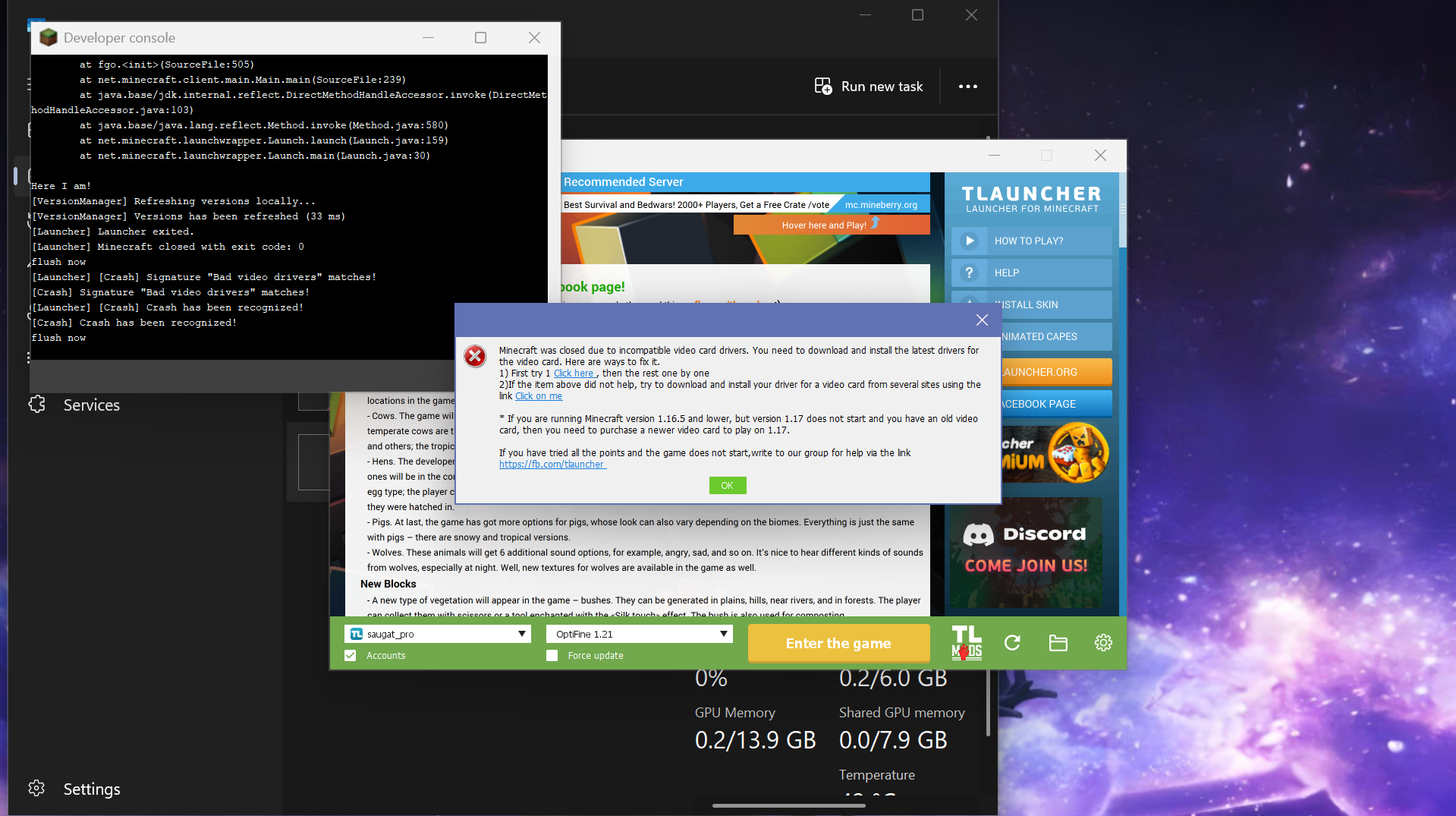Open the OptiFine 1.21 version dropdown
Viewport: 1456px width, 816px height.
(640, 634)
